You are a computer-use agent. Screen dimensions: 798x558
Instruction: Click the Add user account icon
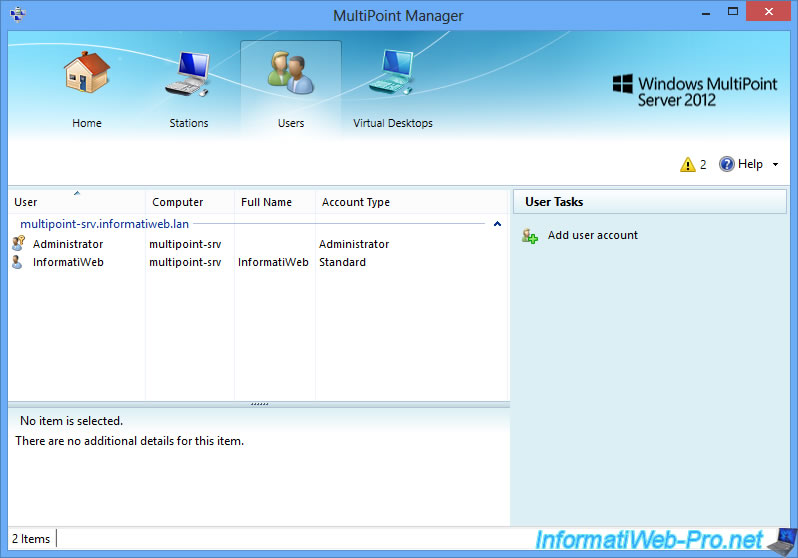pos(530,236)
